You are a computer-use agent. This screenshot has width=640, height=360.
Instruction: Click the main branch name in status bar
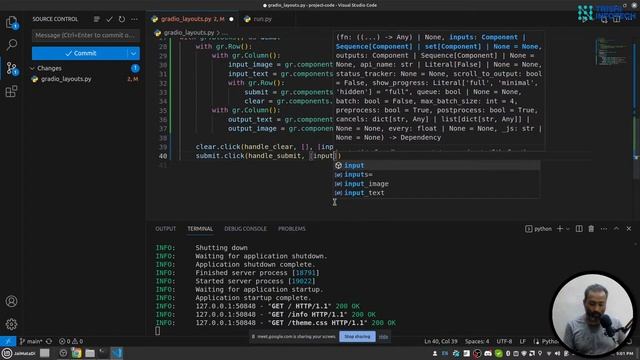[31, 341]
